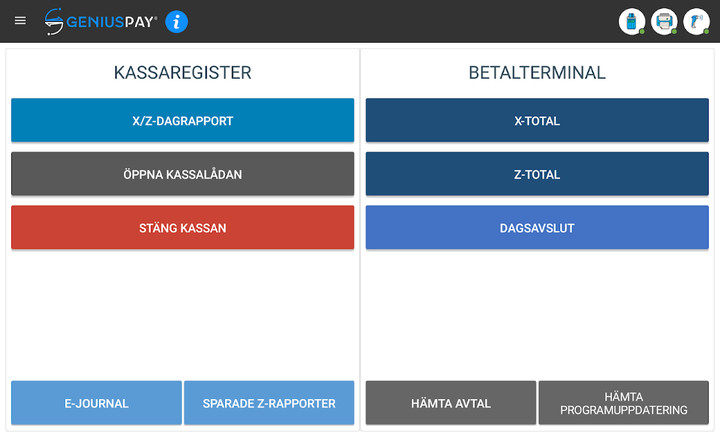
Task: Check the payment terminal status icon
Action: 631,21
